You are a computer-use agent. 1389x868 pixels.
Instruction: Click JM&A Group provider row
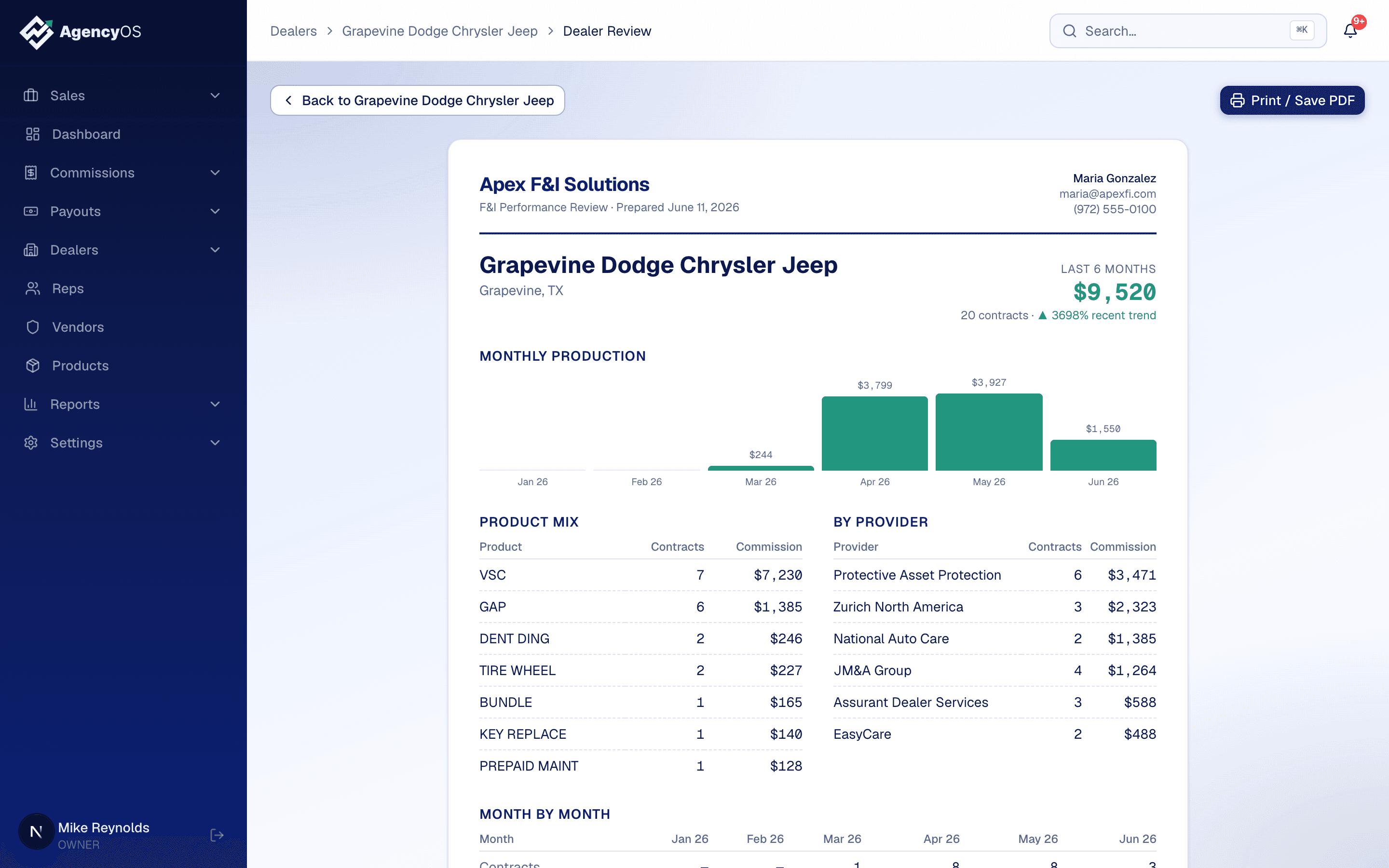tap(994, 670)
